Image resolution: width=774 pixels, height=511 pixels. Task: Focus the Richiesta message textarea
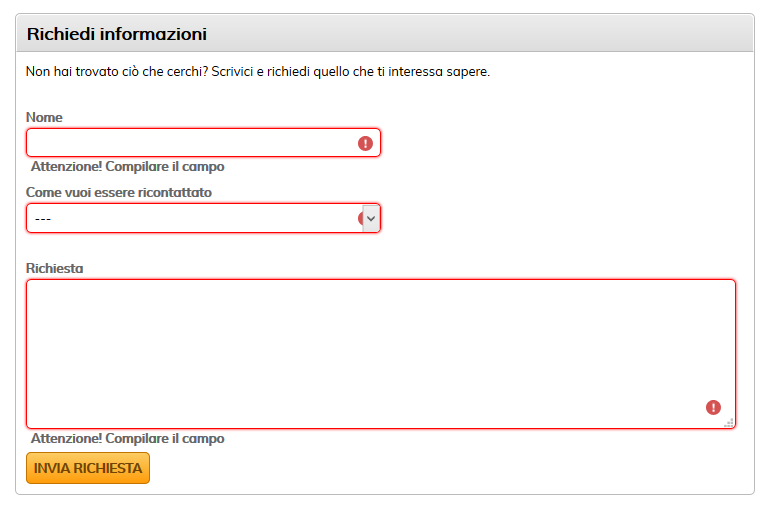[x=381, y=354]
